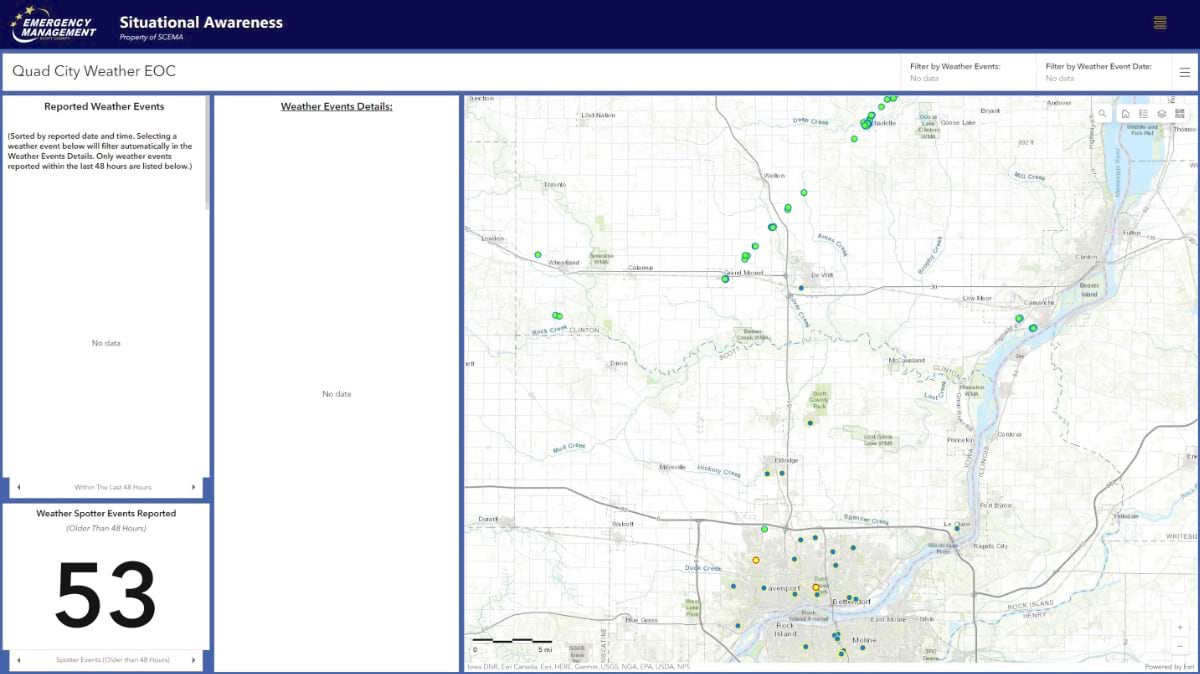1200x674 pixels.
Task: Open the filter sidebar menu icon
Action: point(1184,72)
